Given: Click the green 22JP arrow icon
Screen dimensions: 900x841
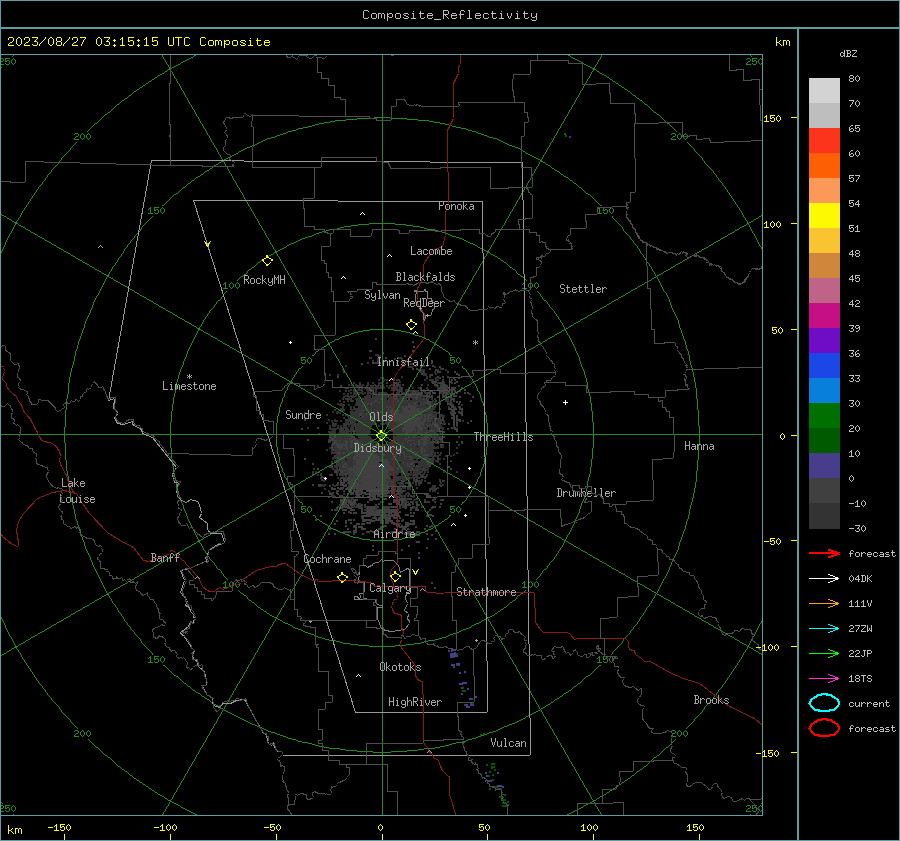Looking at the screenshot, I should tap(824, 653).
